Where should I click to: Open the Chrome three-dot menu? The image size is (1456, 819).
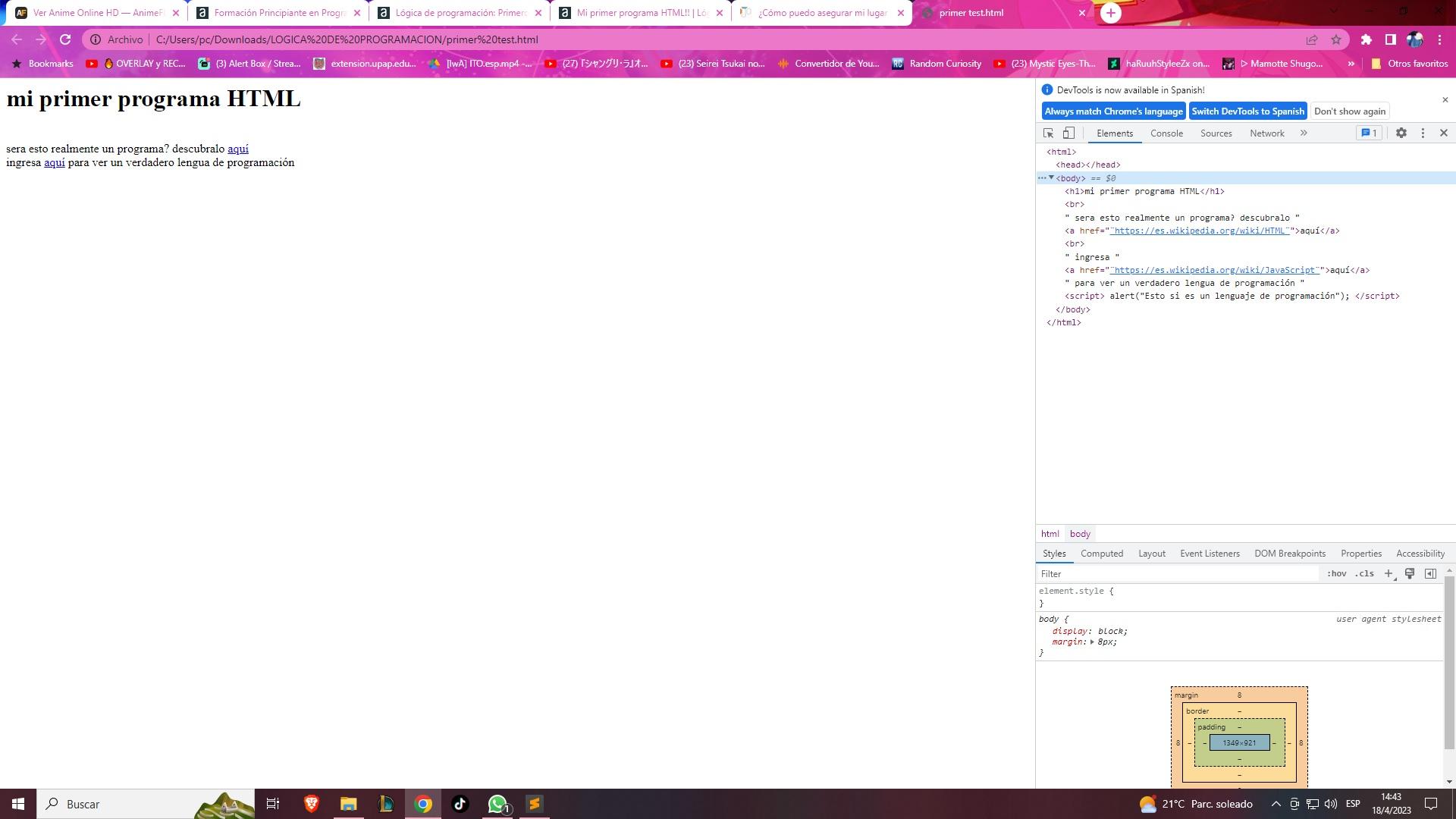pyautogui.click(x=1439, y=39)
